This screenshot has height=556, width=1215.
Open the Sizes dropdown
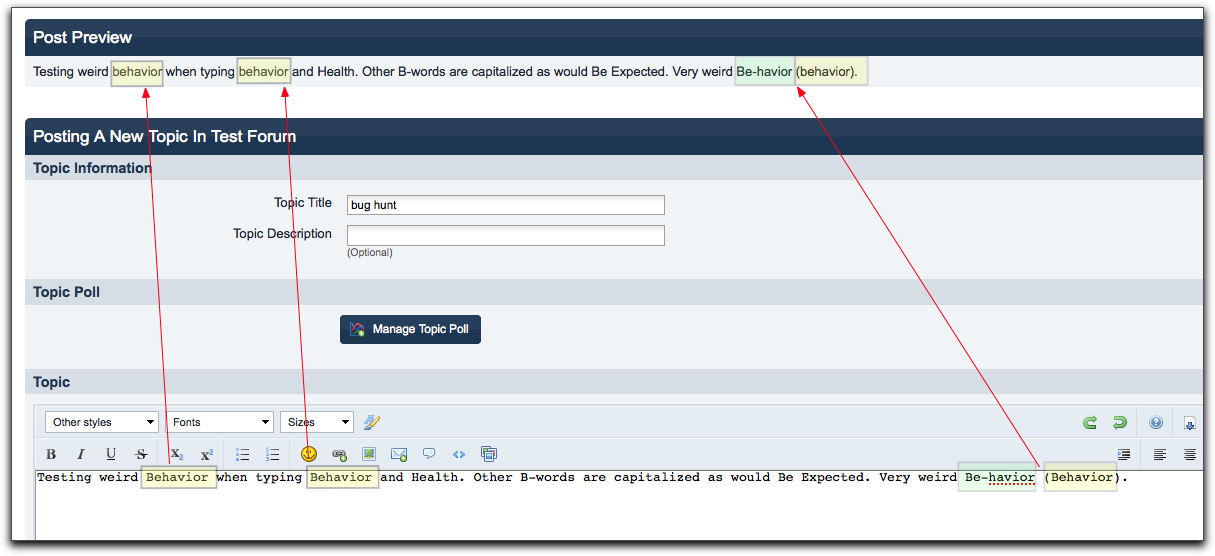point(316,422)
